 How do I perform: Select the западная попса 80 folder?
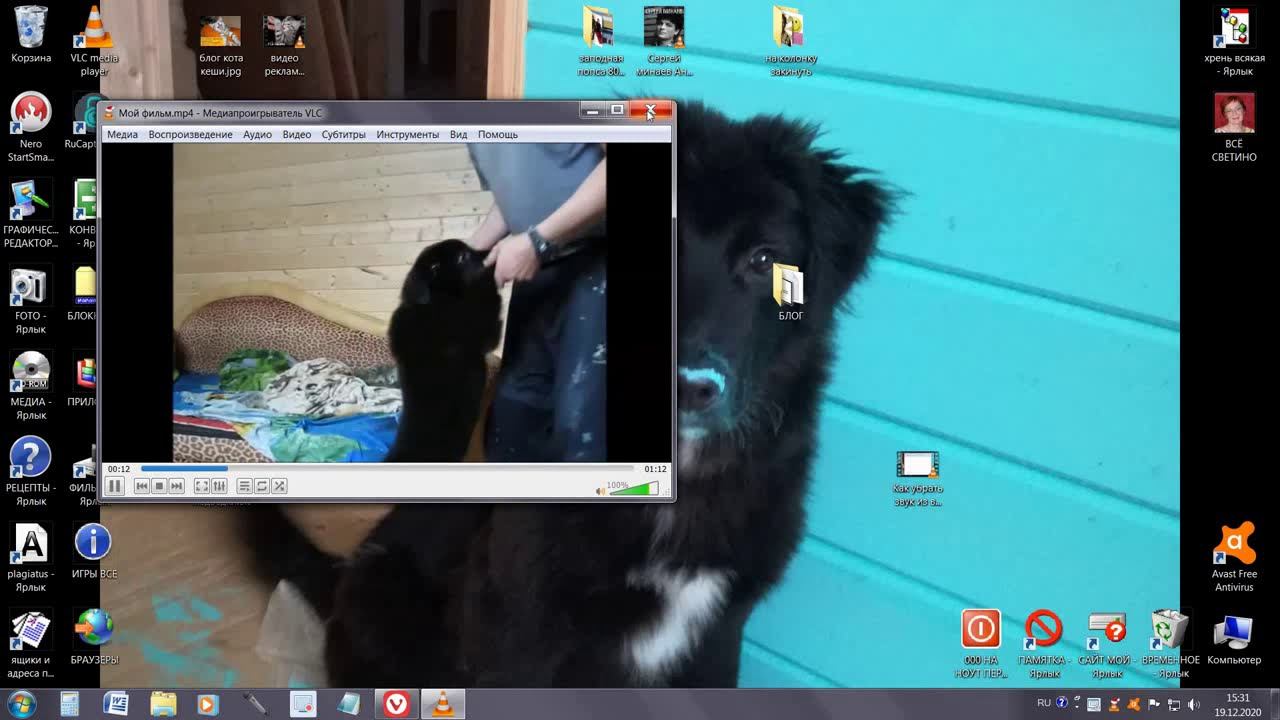coord(600,41)
